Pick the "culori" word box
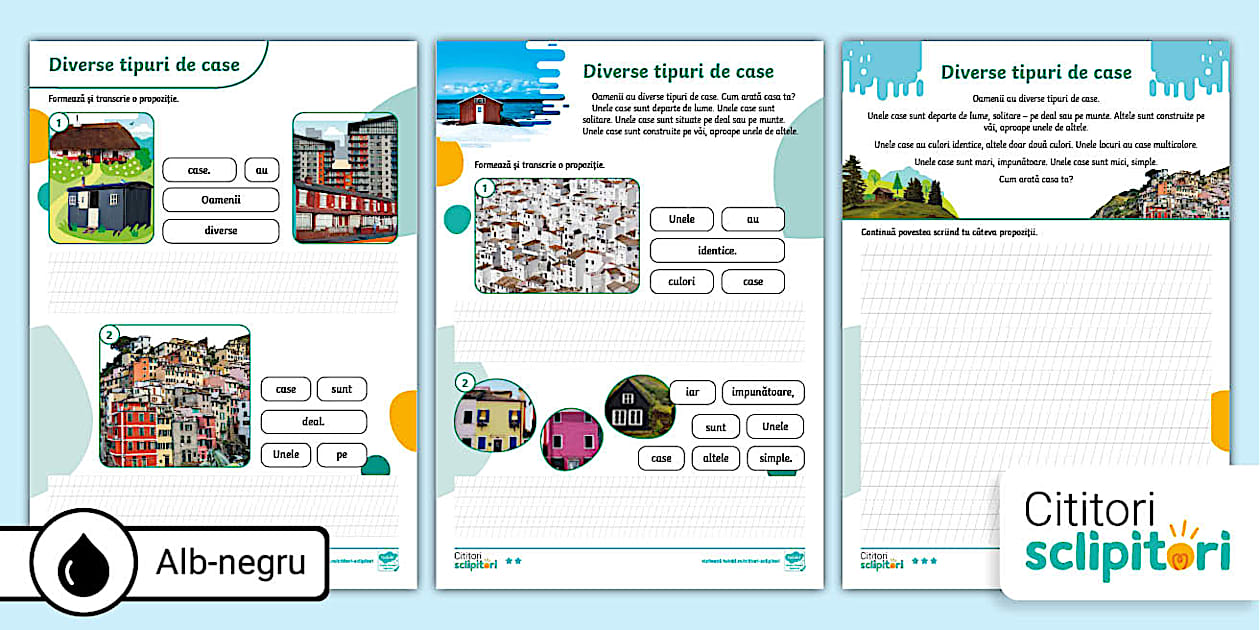 pos(681,282)
